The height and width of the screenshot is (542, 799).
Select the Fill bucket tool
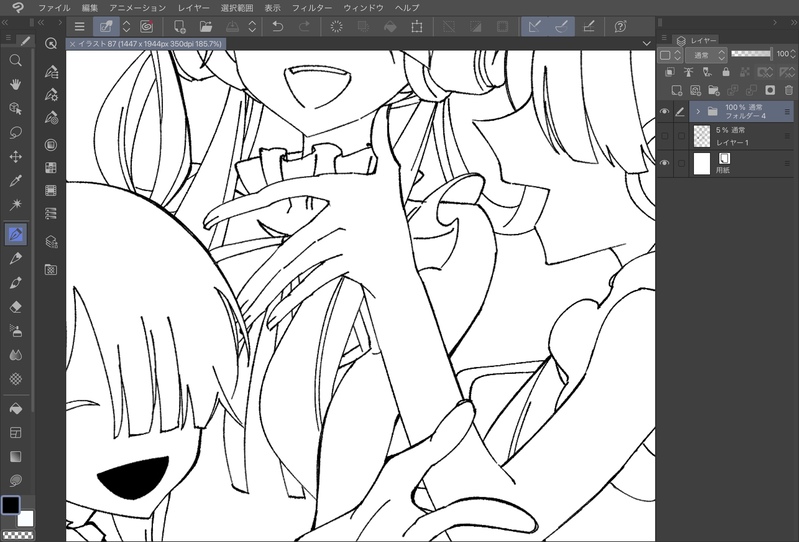tap(15, 409)
